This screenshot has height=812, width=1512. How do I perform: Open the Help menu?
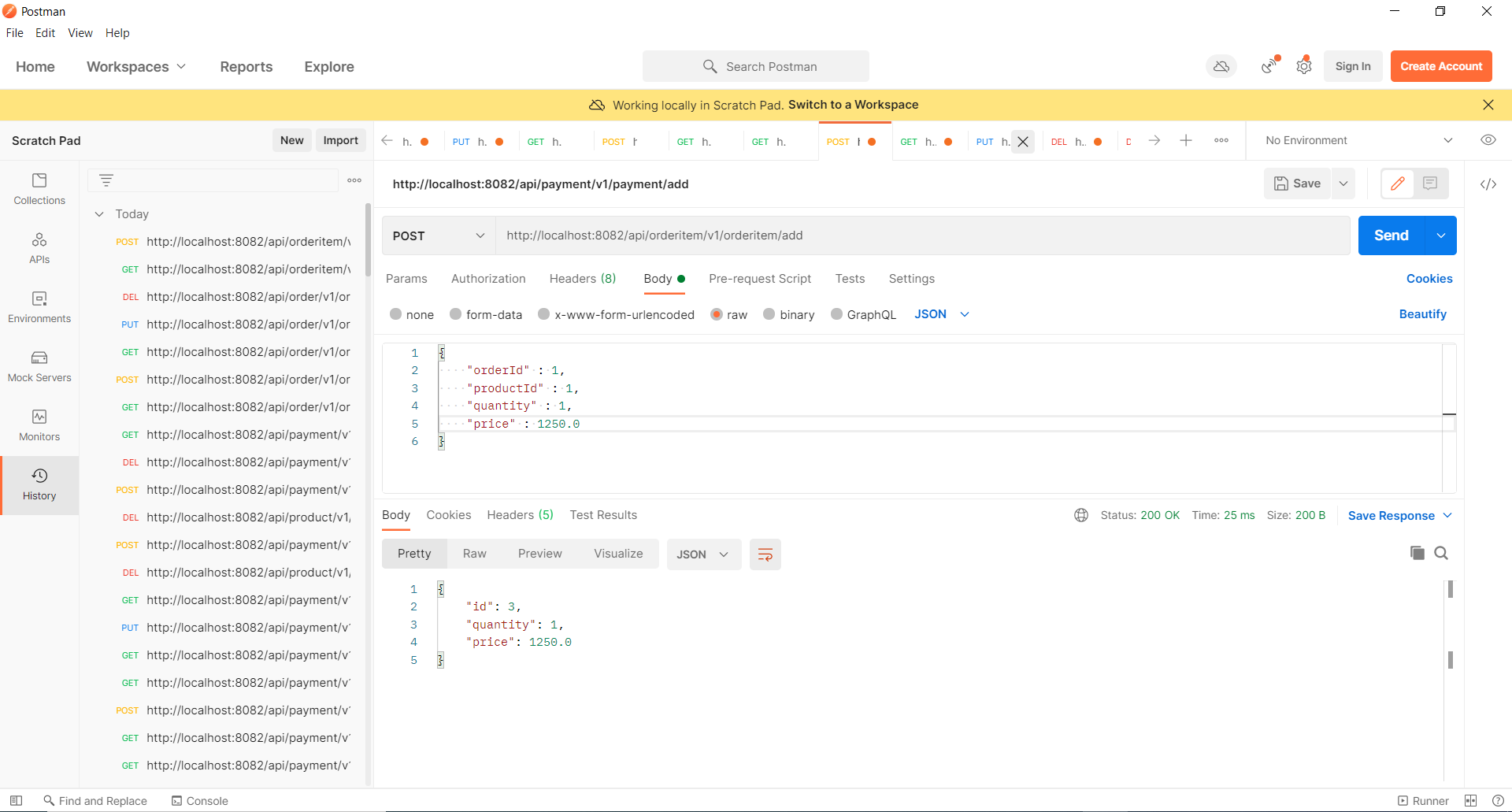click(117, 33)
